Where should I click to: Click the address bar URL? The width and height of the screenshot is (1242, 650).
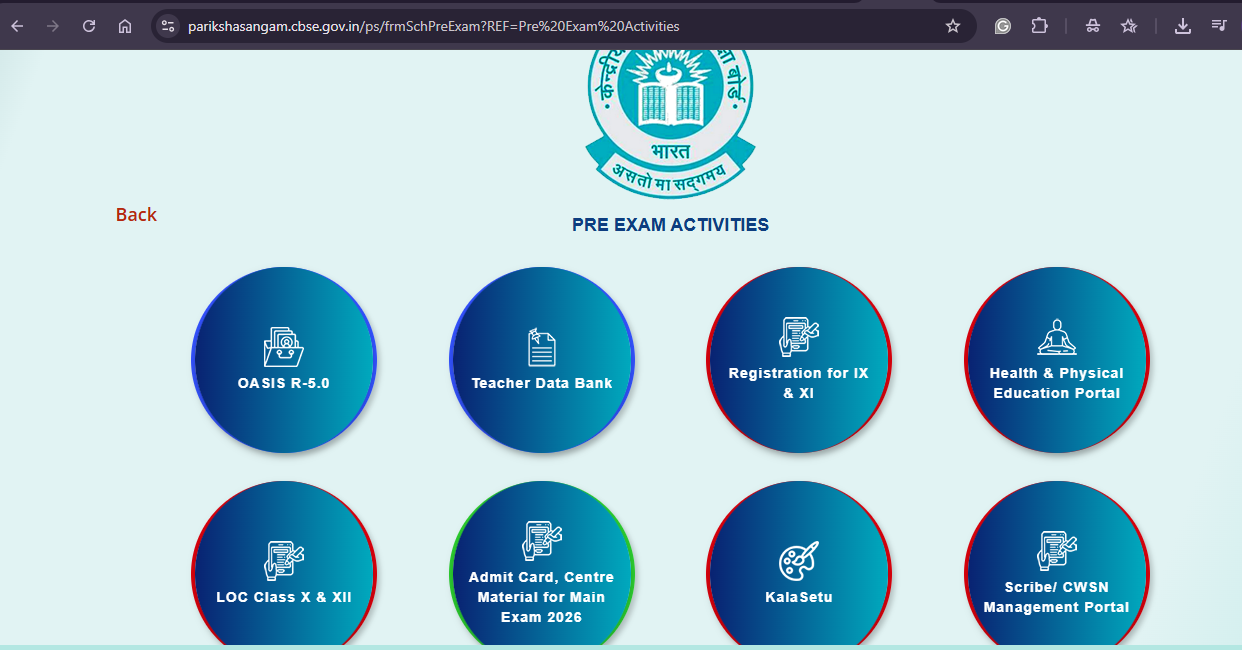point(433,26)
